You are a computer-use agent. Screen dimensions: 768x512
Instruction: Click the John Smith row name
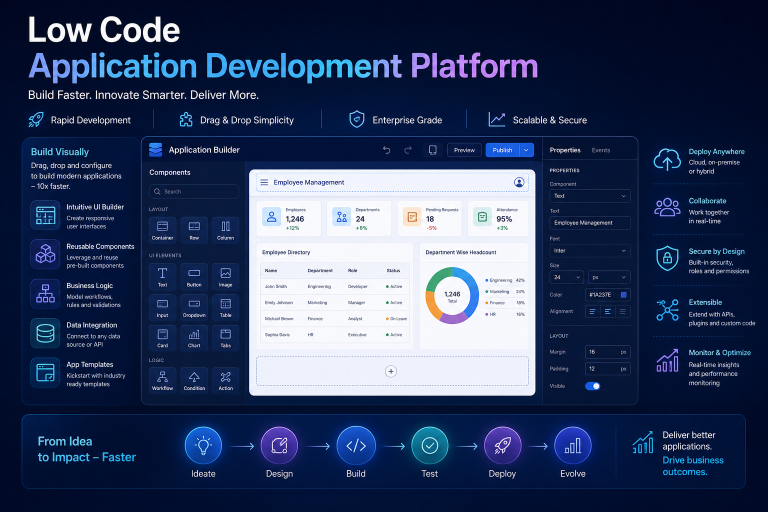coord(276,286)
